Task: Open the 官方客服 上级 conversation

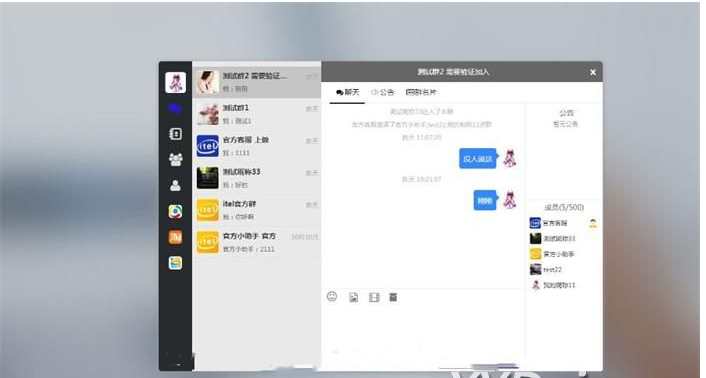Action: coord(257,146)
